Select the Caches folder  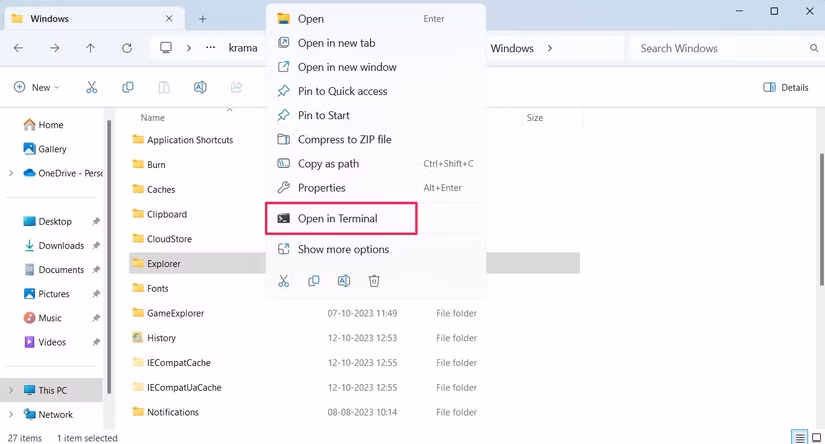(x=154, y=189)
